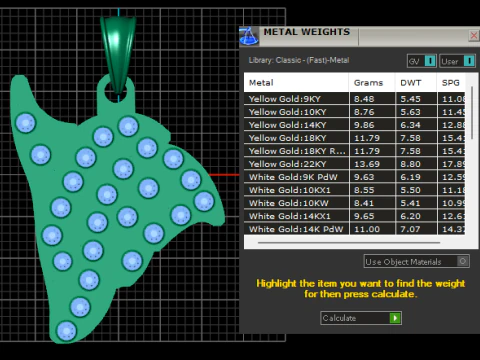Select the Yellow Gold:18KY row

pos(354,138)
